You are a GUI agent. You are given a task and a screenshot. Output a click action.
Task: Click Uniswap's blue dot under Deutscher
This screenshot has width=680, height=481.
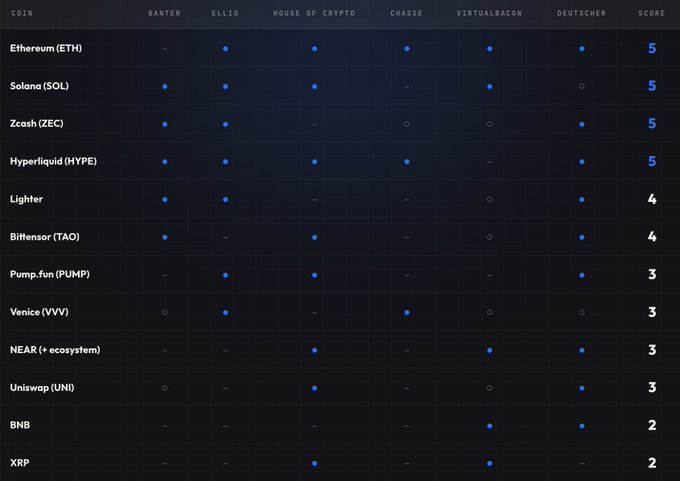click(x=582, y=388)
